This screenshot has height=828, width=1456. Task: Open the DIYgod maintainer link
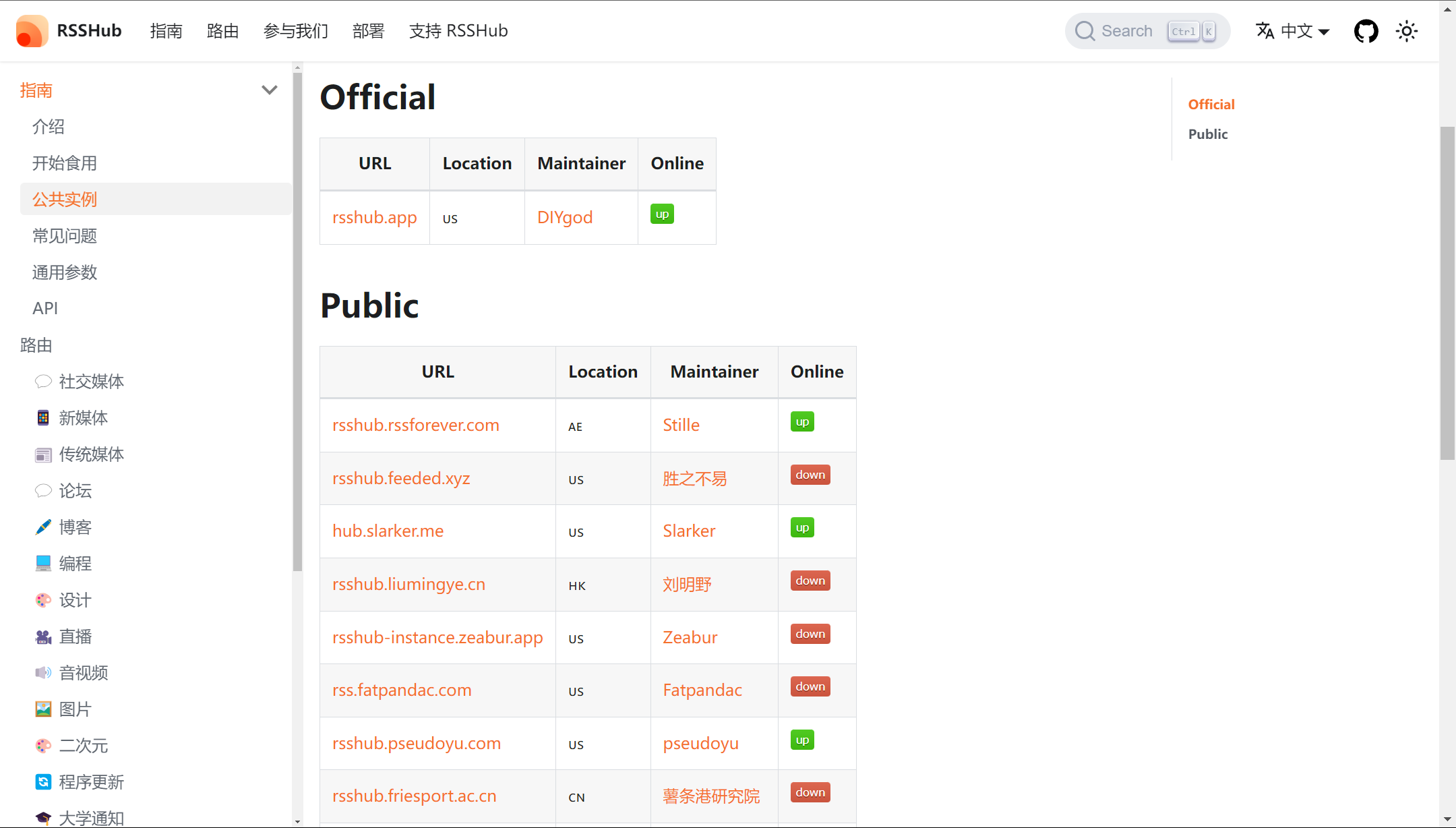[x=565, y=218]
